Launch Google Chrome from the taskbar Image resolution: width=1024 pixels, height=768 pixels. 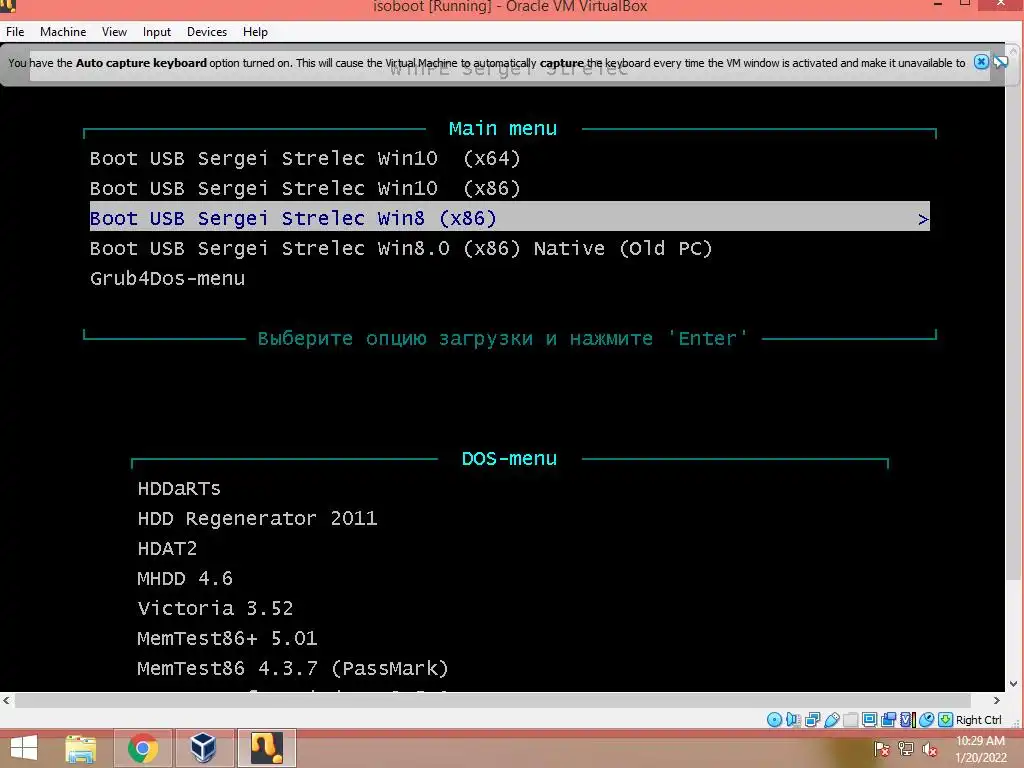pos(142,748)
